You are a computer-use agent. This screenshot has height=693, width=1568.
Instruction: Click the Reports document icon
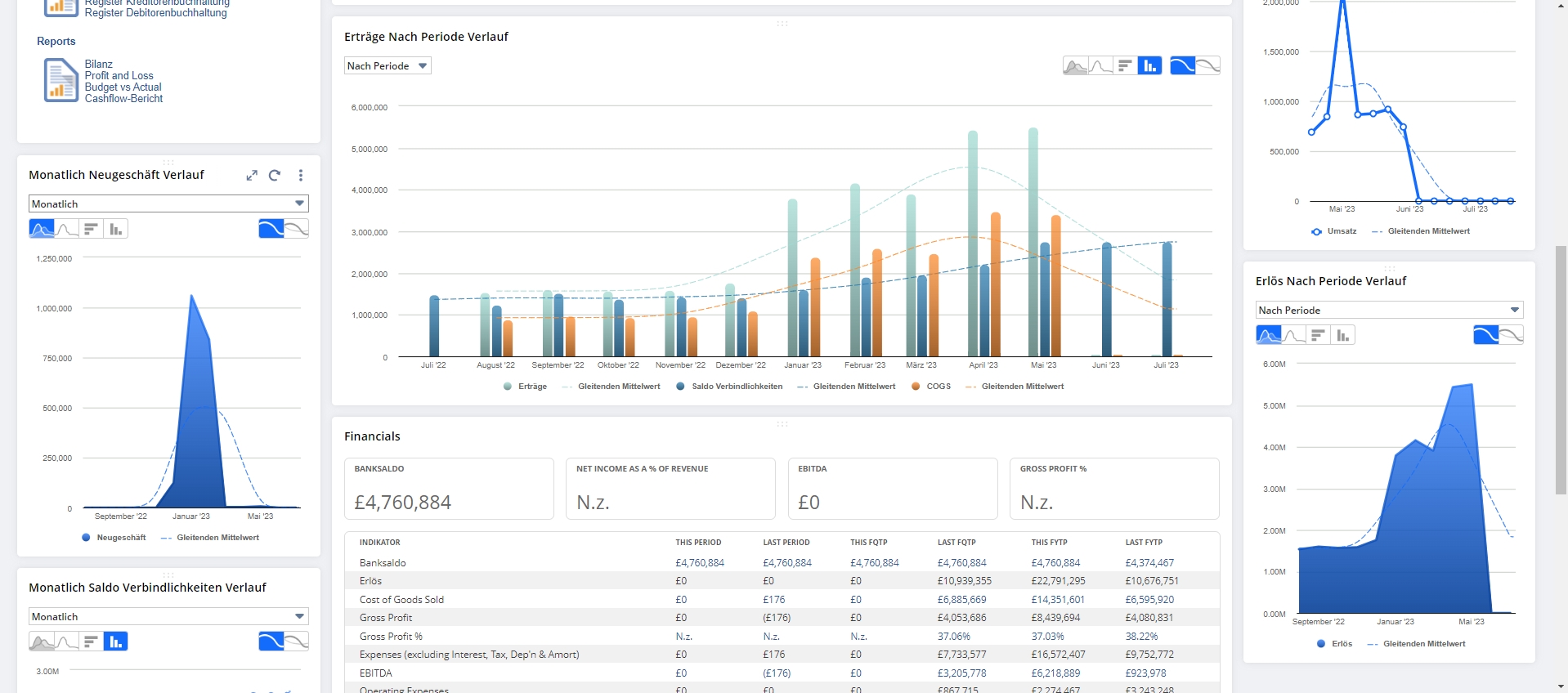pyautogui.click(x=60, y=80)
